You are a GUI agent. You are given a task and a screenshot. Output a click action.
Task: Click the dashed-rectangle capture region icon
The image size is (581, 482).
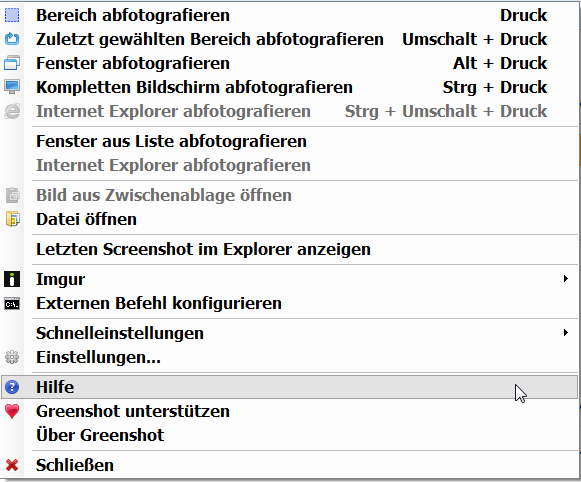pyautogui.click(x=12, y=15)
